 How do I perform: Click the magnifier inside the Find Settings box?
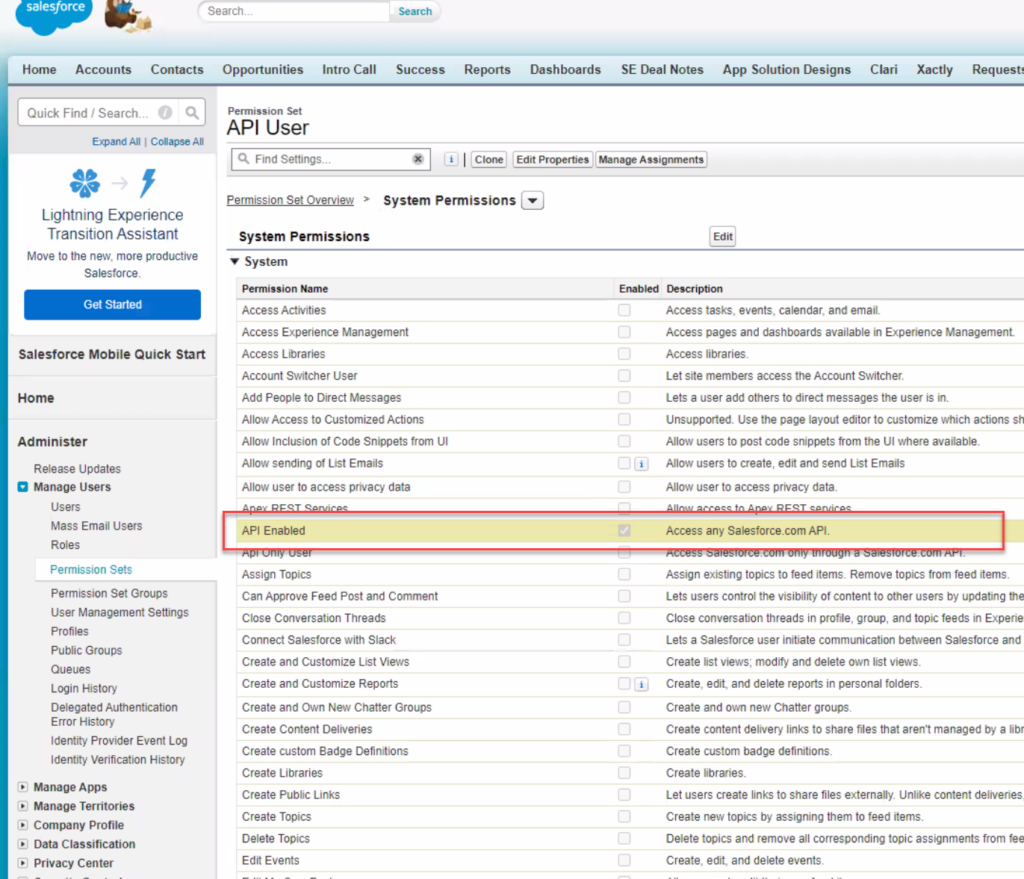(x=244, y=159)
